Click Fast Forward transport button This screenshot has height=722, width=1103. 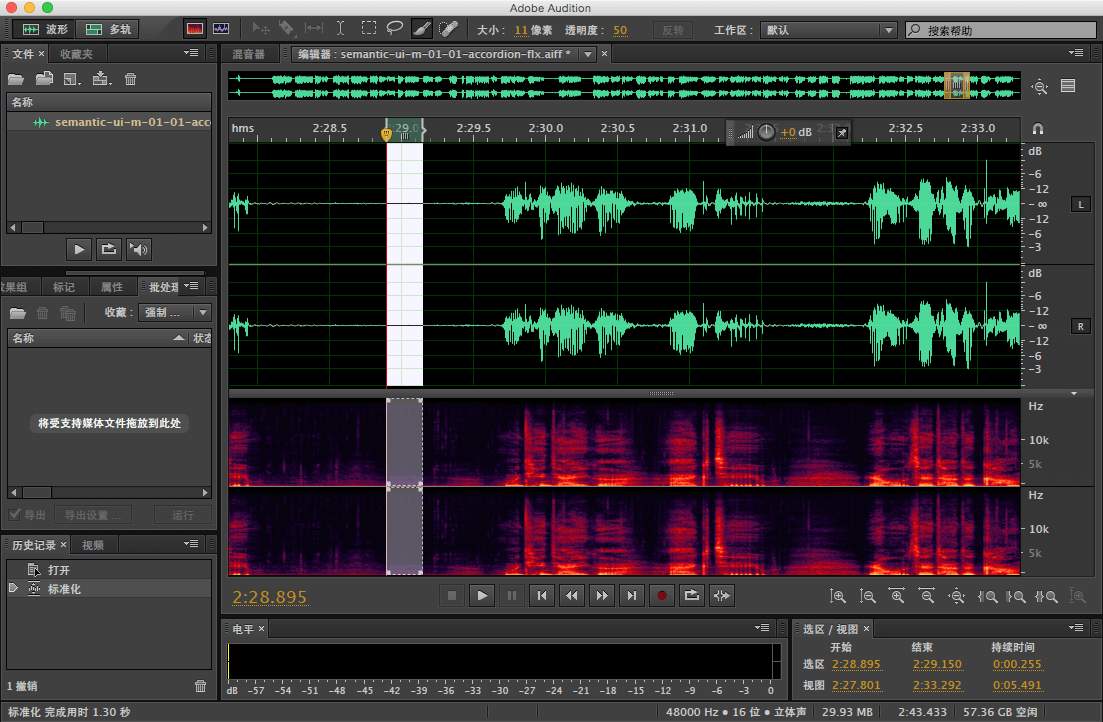602,595
